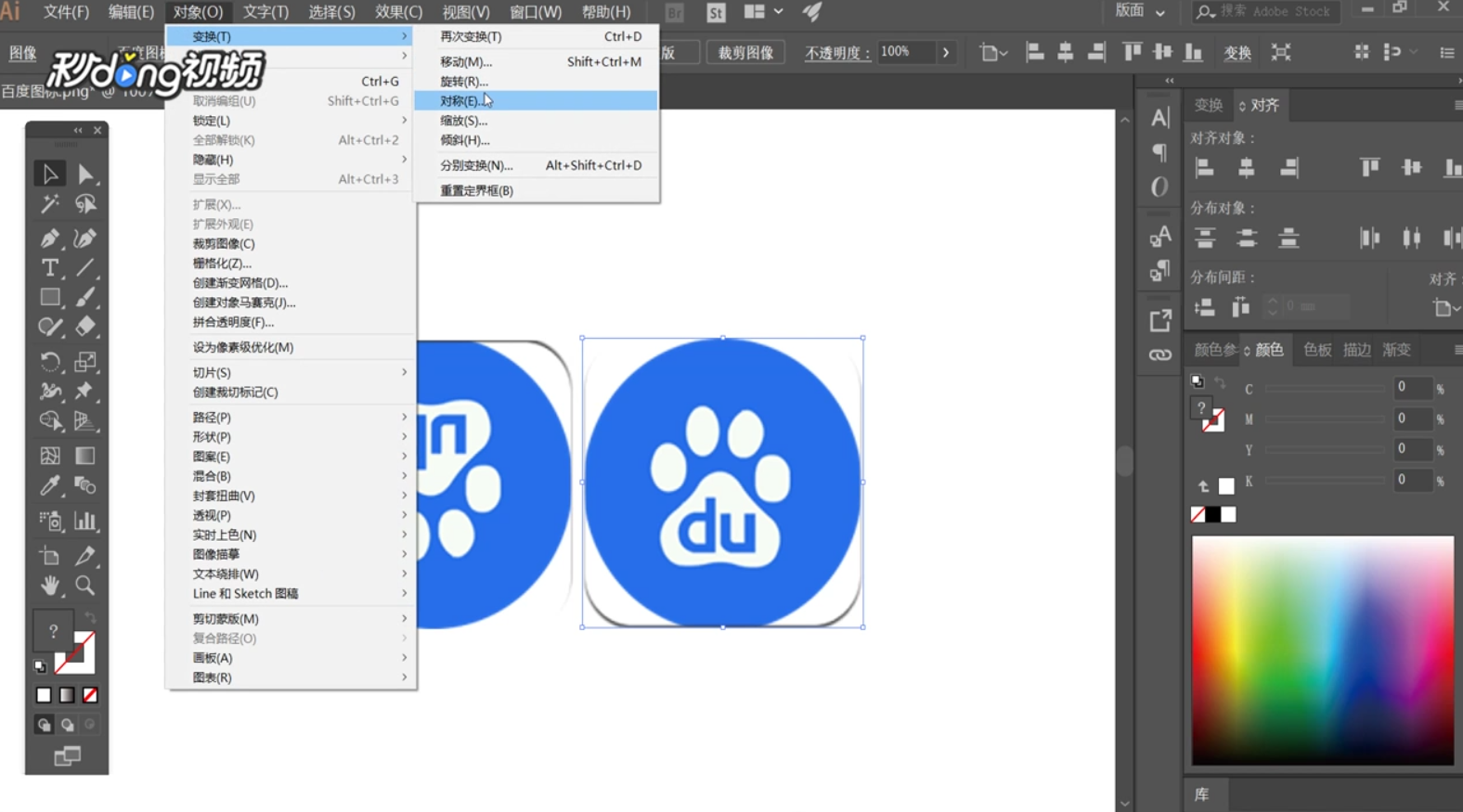Click the cyan C slider track
This screenshot has width=1463, height=812.
click(x=1326, y=388)
